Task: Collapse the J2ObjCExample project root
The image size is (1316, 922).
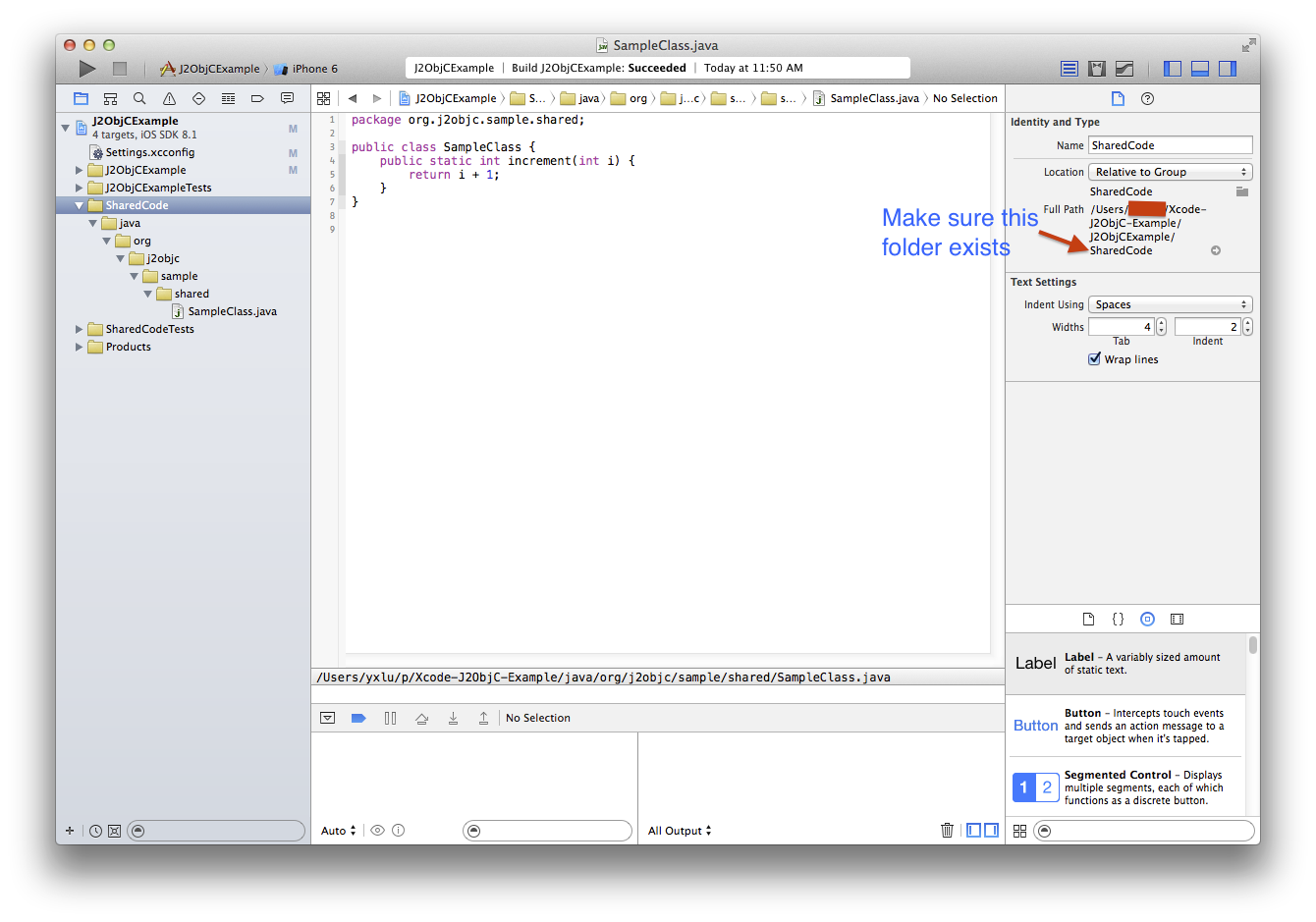Action: point(66,128)
